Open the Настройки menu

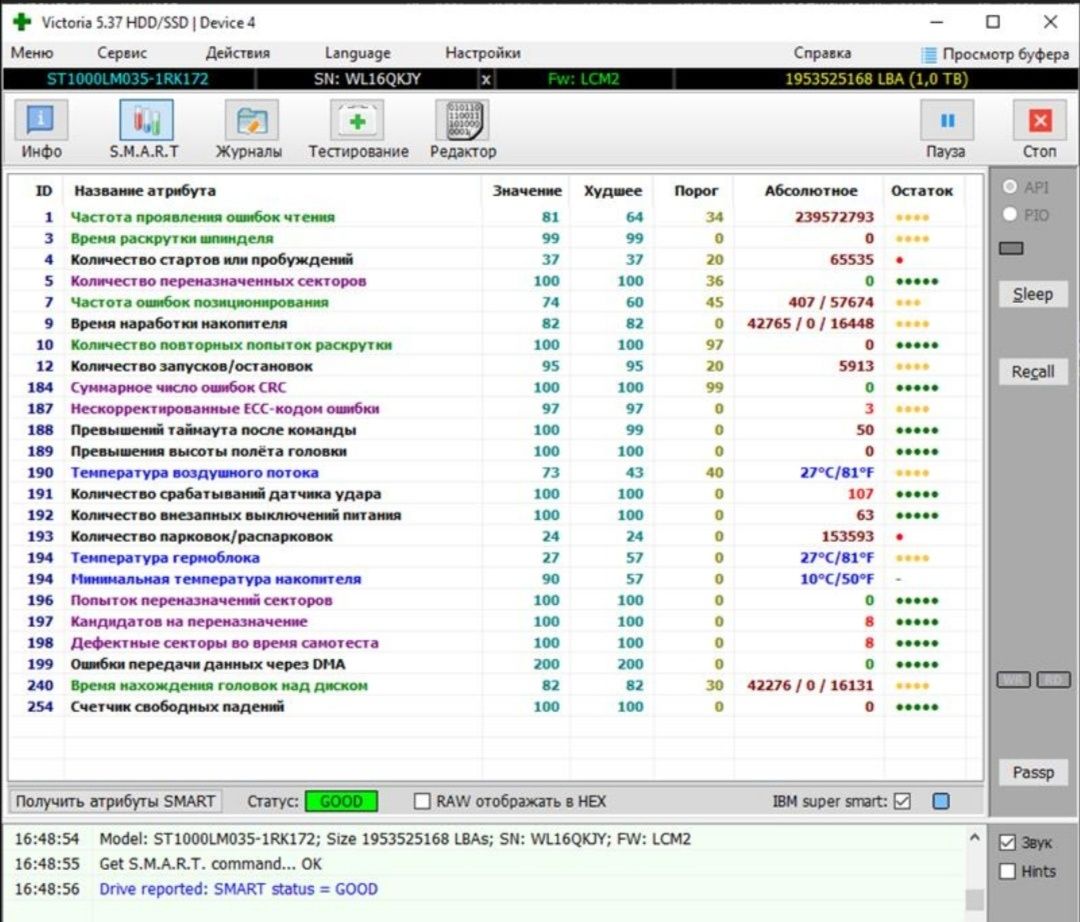[x=483, y=53]
